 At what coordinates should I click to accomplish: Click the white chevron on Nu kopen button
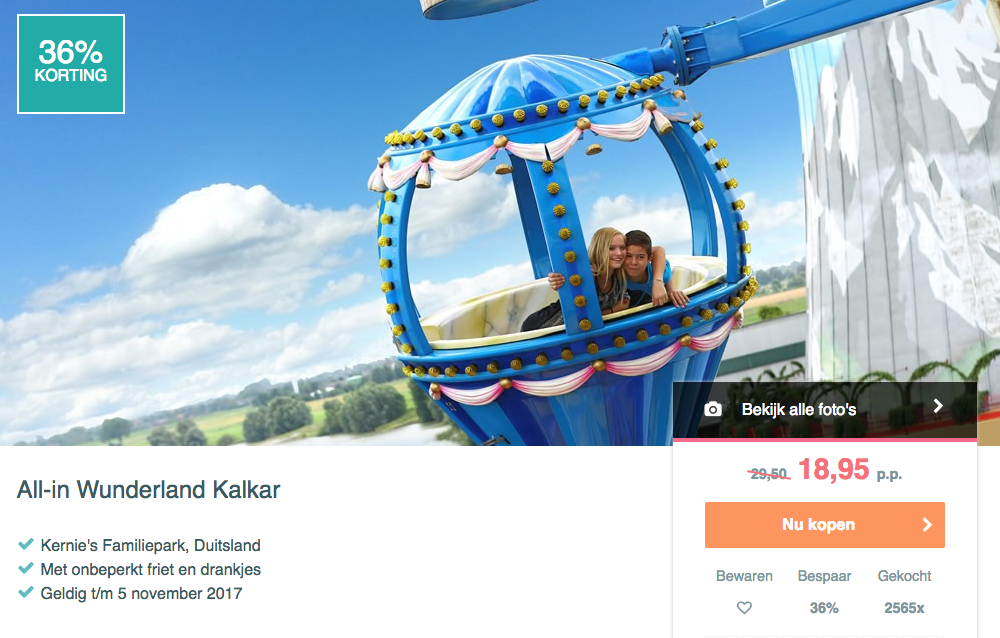point(927,525)
